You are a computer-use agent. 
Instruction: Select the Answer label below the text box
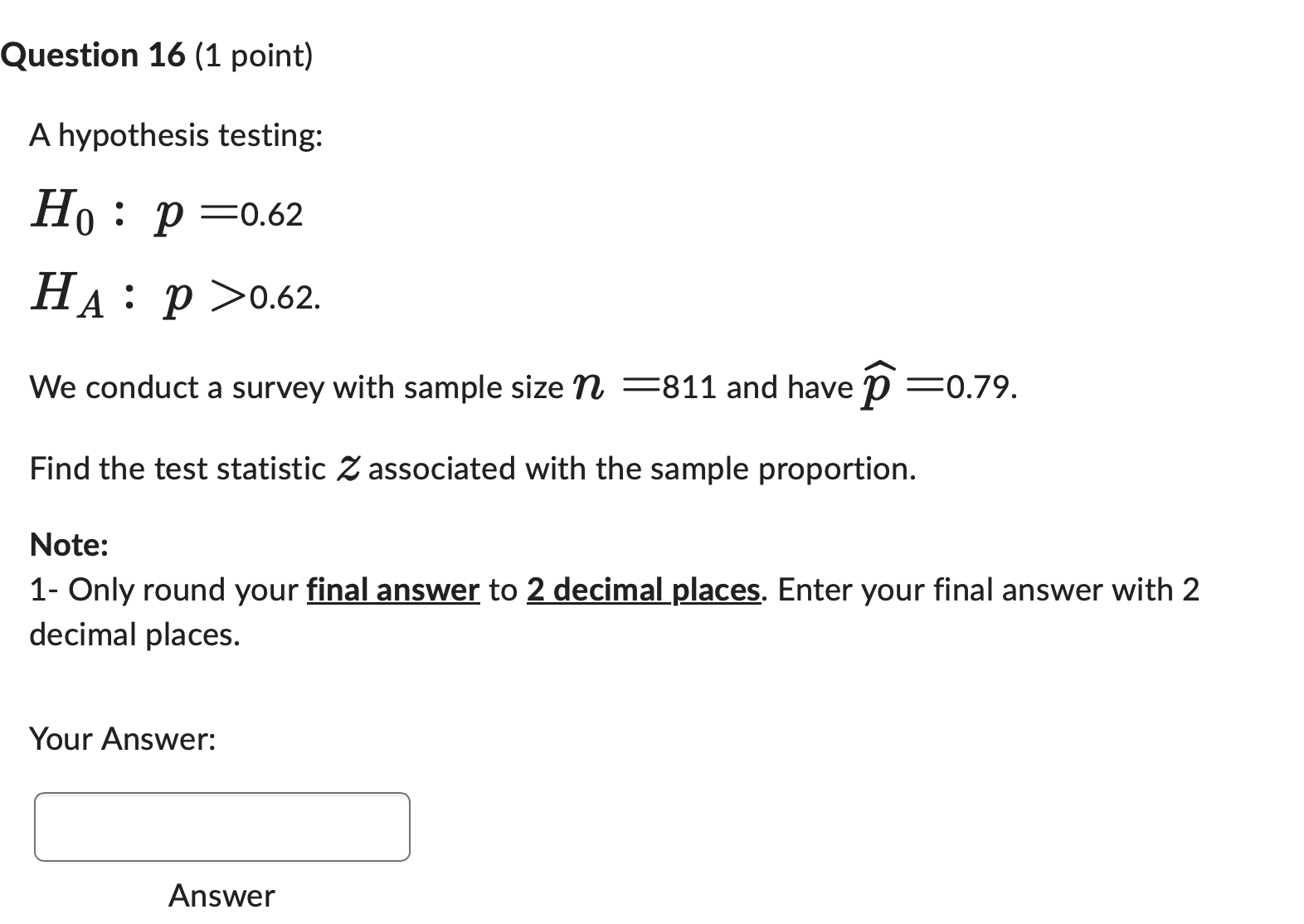click(220, 895)
